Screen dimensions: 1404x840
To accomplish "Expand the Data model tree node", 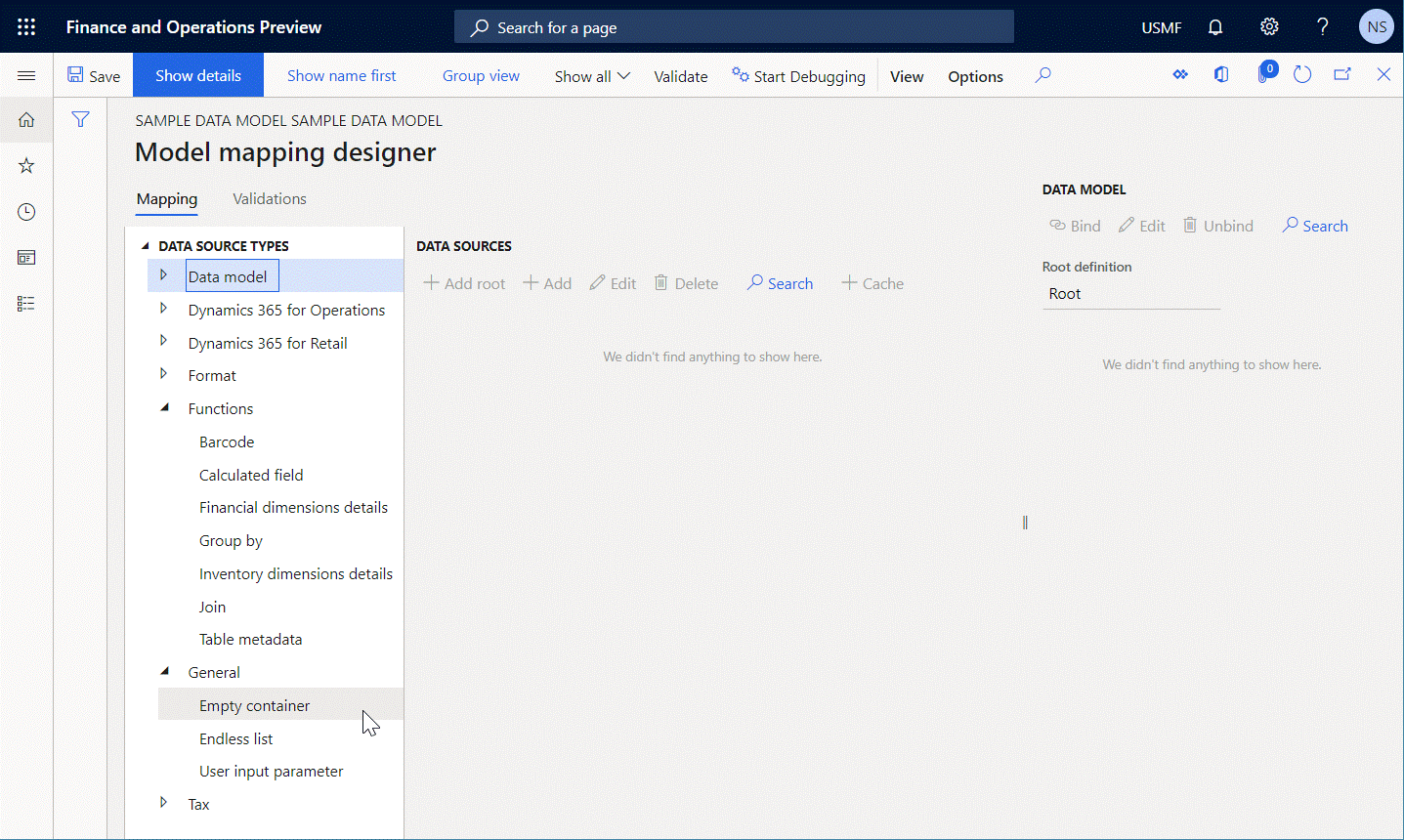I will [x=163, y=275].
